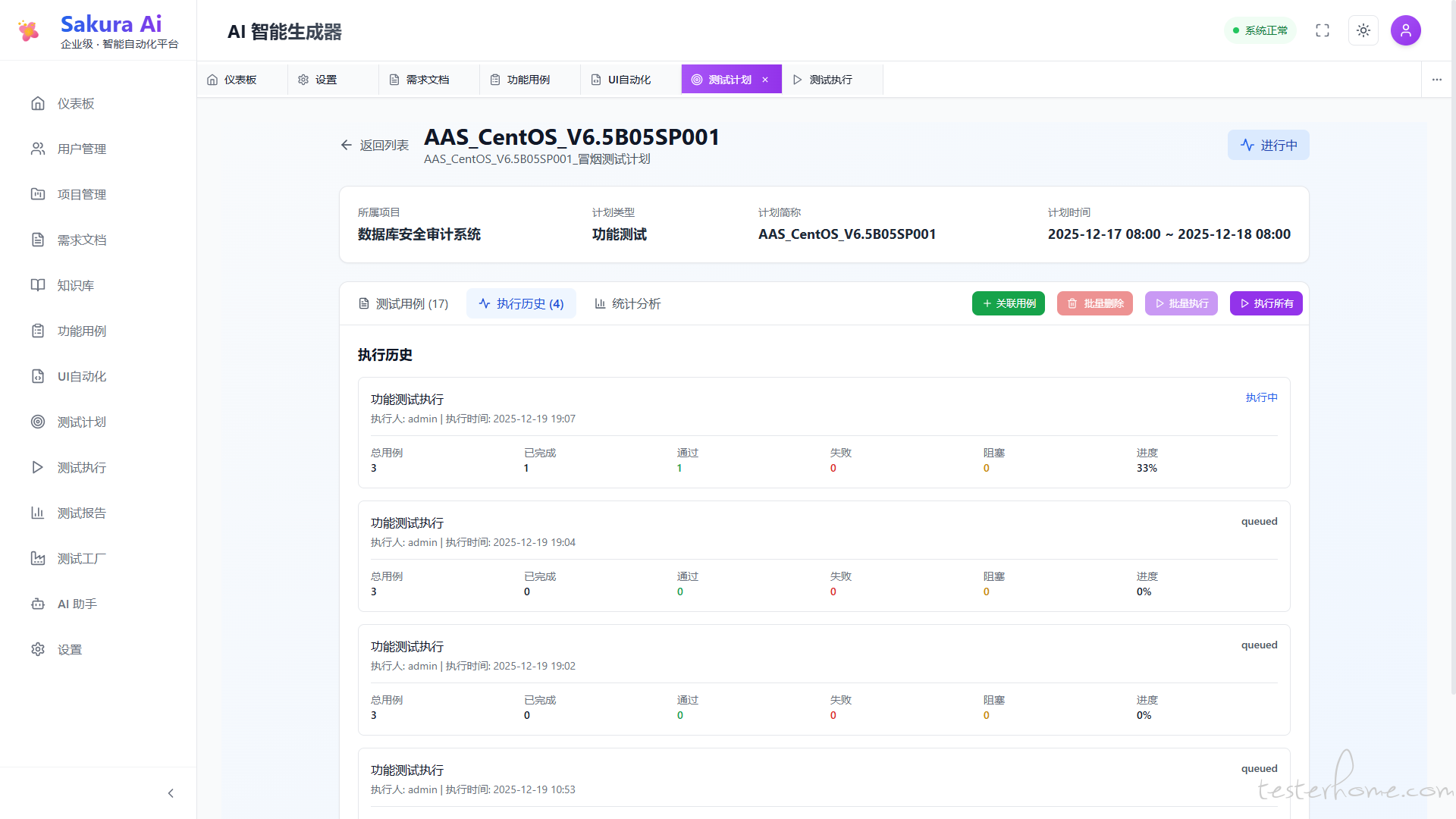Open 项目管理 folder icon in sidebar
1456x819 pixels.
pos(38,194)
